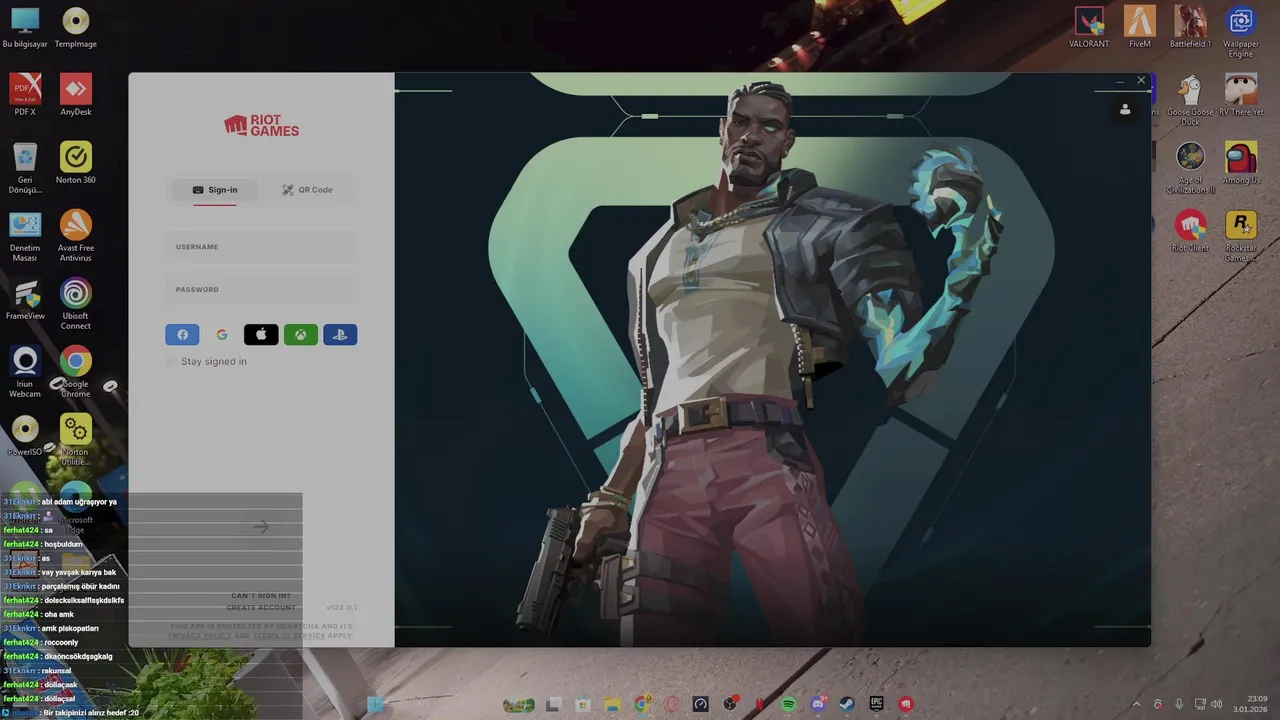Select the Ubisoft Connect desktop icon
1280x720 pixels.
click(x=76, y=303)
